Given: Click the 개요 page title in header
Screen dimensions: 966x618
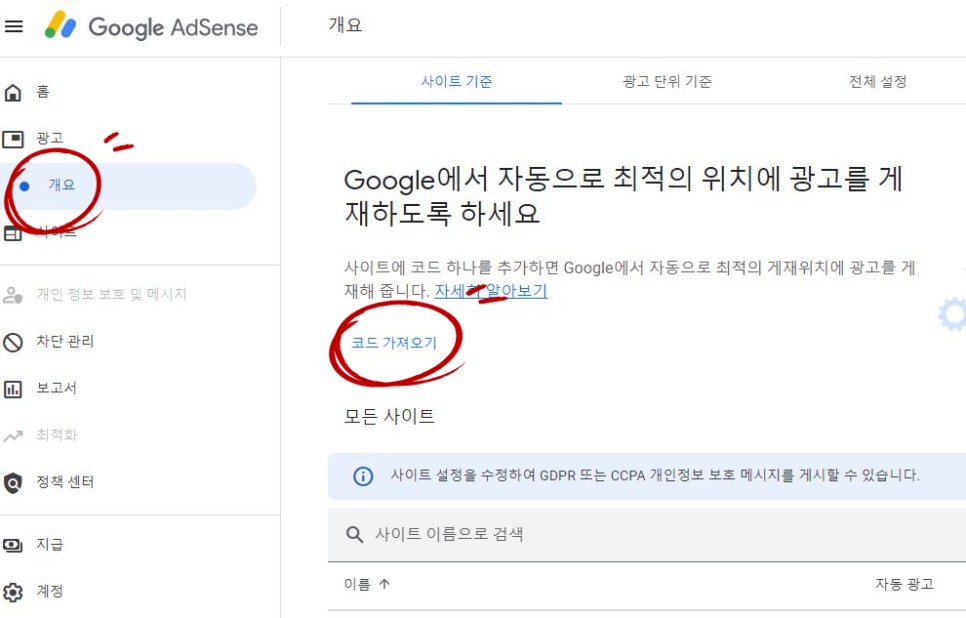Looking at the screenshot, I should click(x=346, y=25).
